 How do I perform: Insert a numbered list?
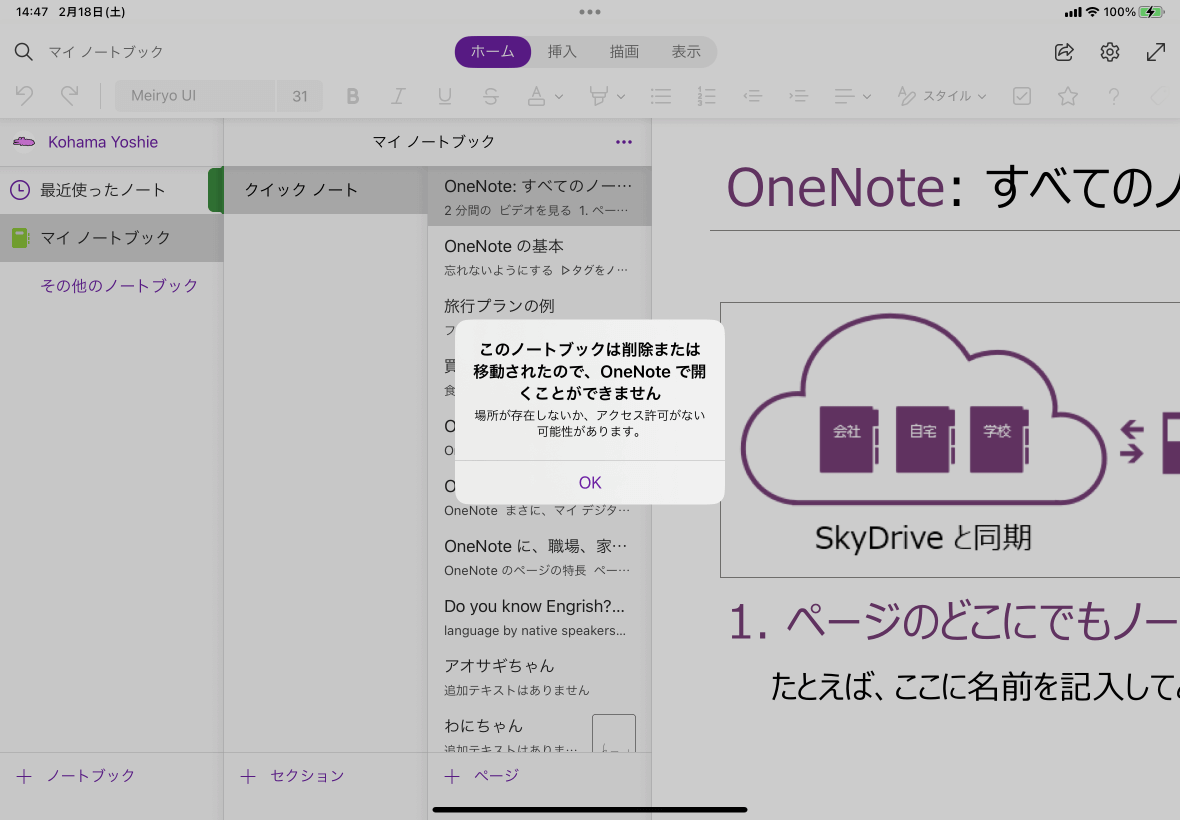pyautogui.click(x=707, y=96)
